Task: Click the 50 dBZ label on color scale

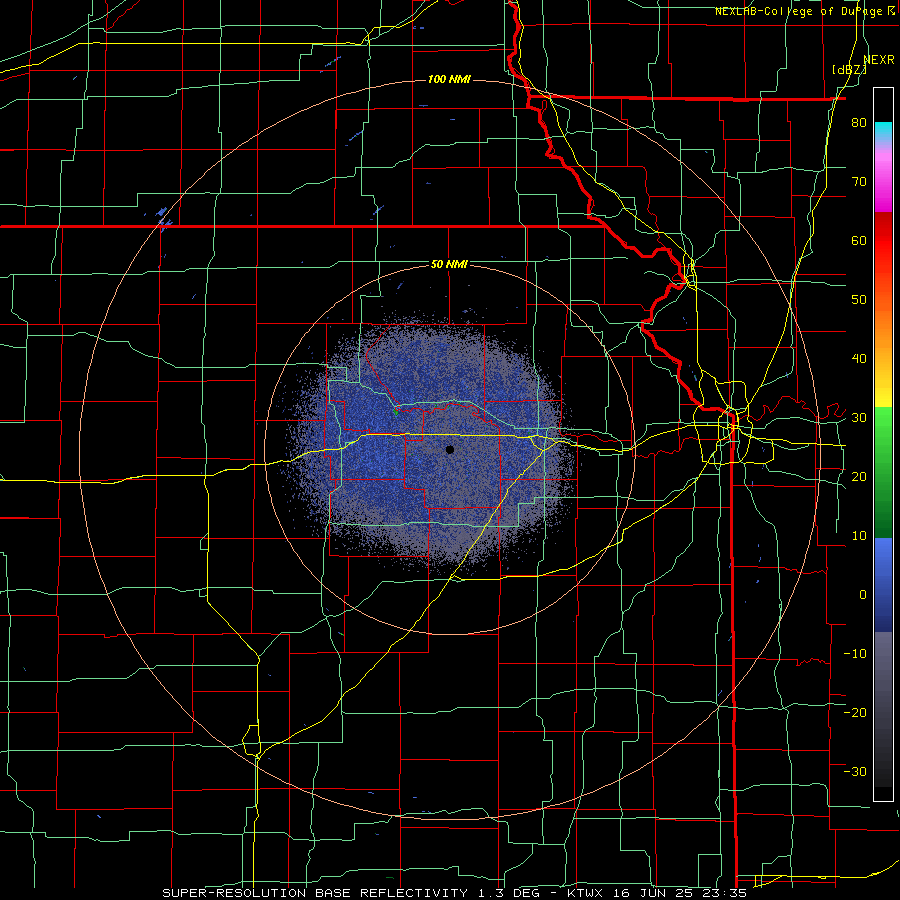Action: [859, 300]
